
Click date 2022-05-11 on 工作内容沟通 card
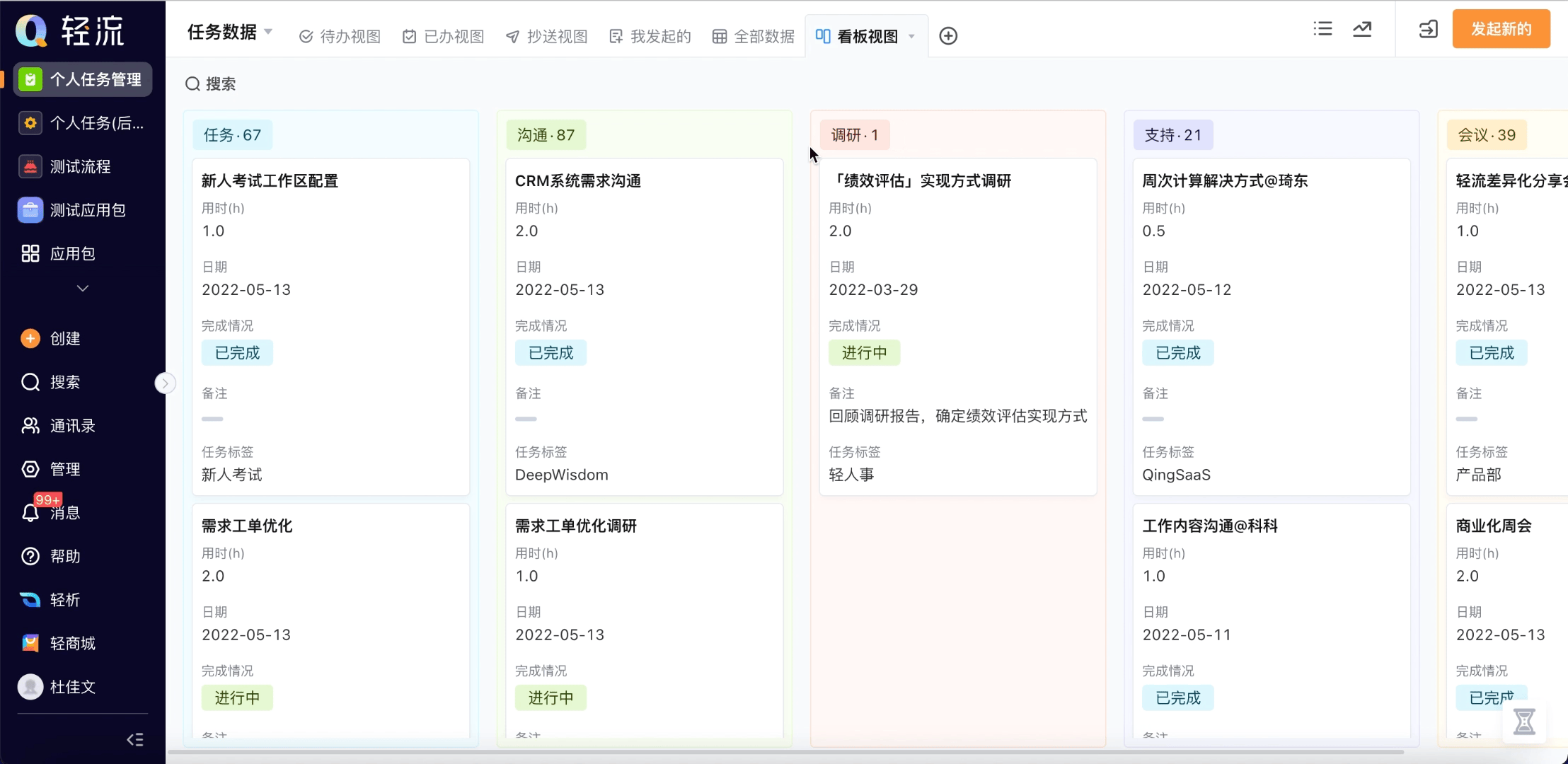[x=1187, y=635]
